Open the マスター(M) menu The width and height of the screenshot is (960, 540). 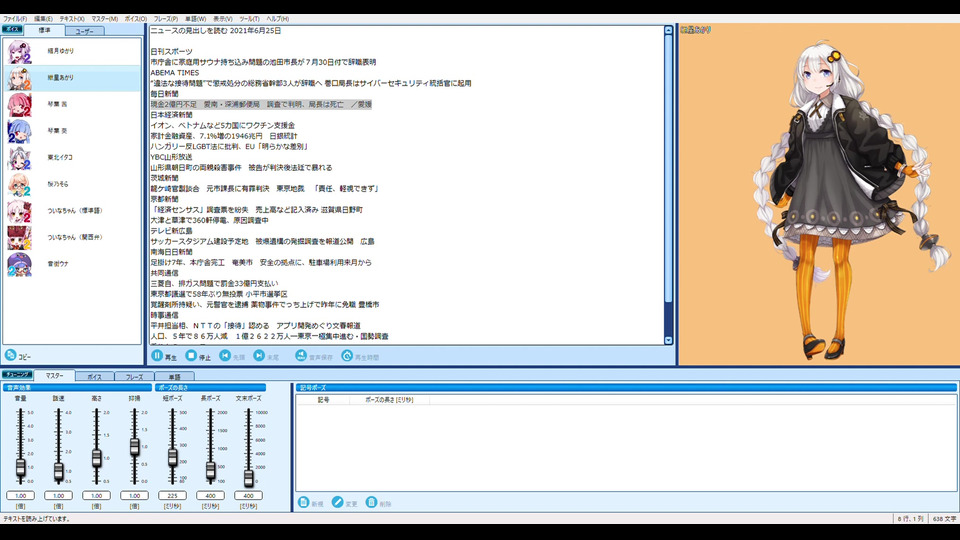click(x=105, y=19)
